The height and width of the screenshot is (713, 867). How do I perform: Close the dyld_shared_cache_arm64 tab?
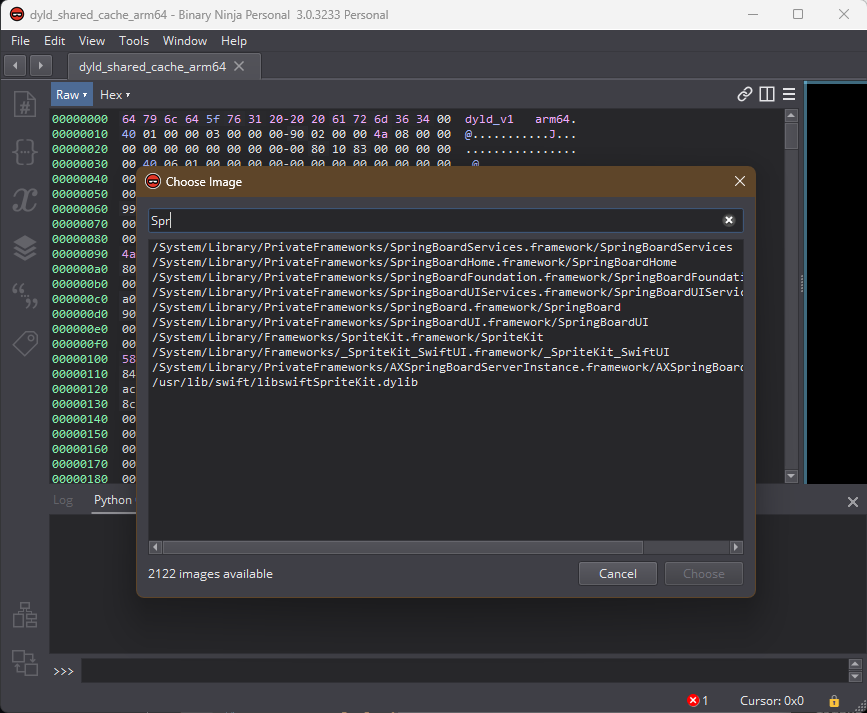[x=239, y=66]
